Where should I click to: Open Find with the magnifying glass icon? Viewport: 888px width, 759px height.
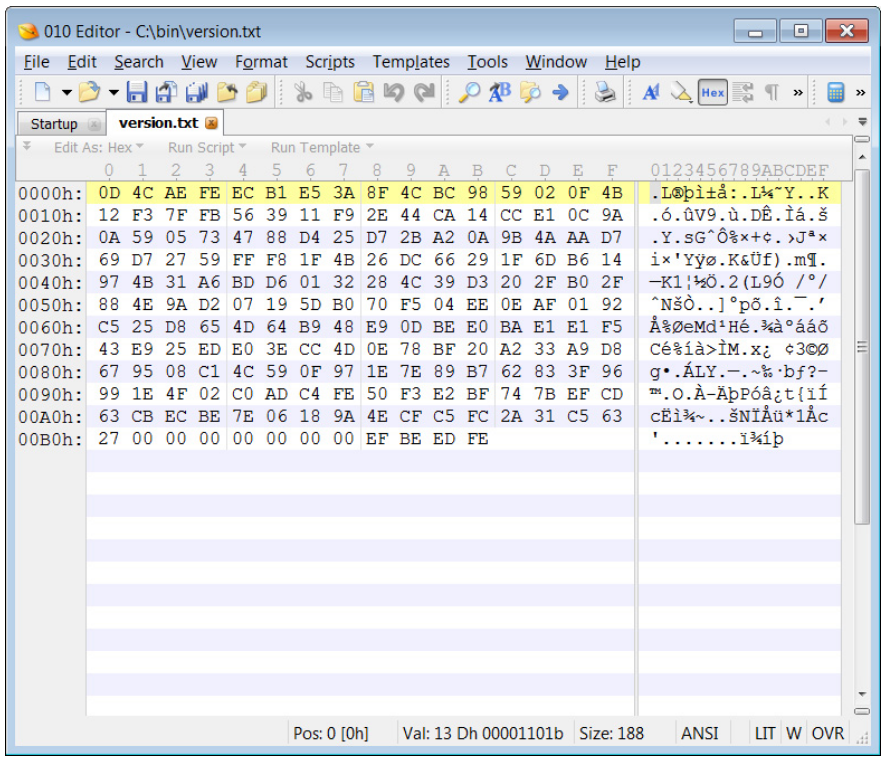point(469,92)
